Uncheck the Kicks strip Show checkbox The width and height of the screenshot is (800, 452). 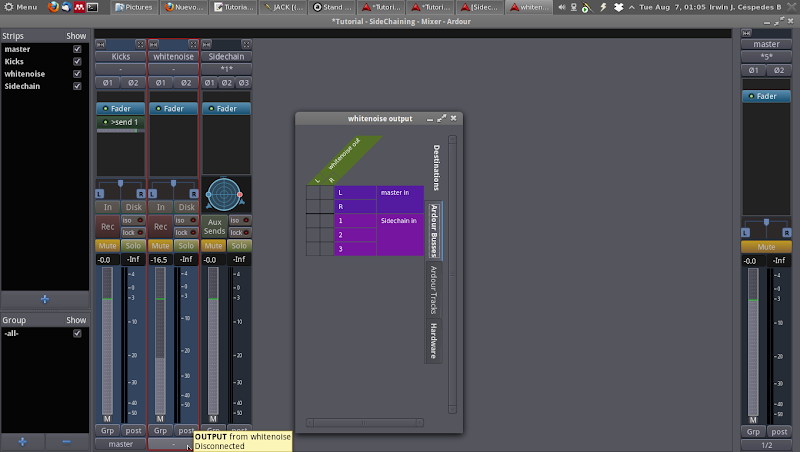77,61
